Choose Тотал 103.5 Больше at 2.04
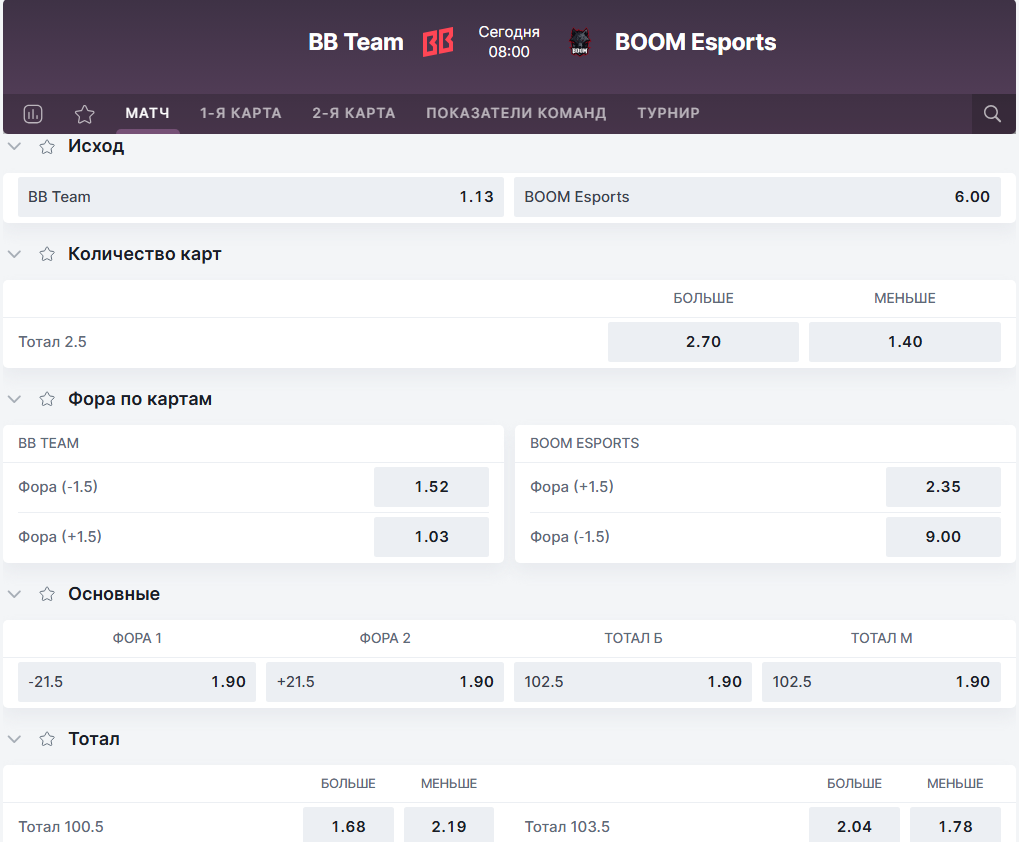Image resolution: width=1019 pixels, height=842 pixels. [854, 825]
